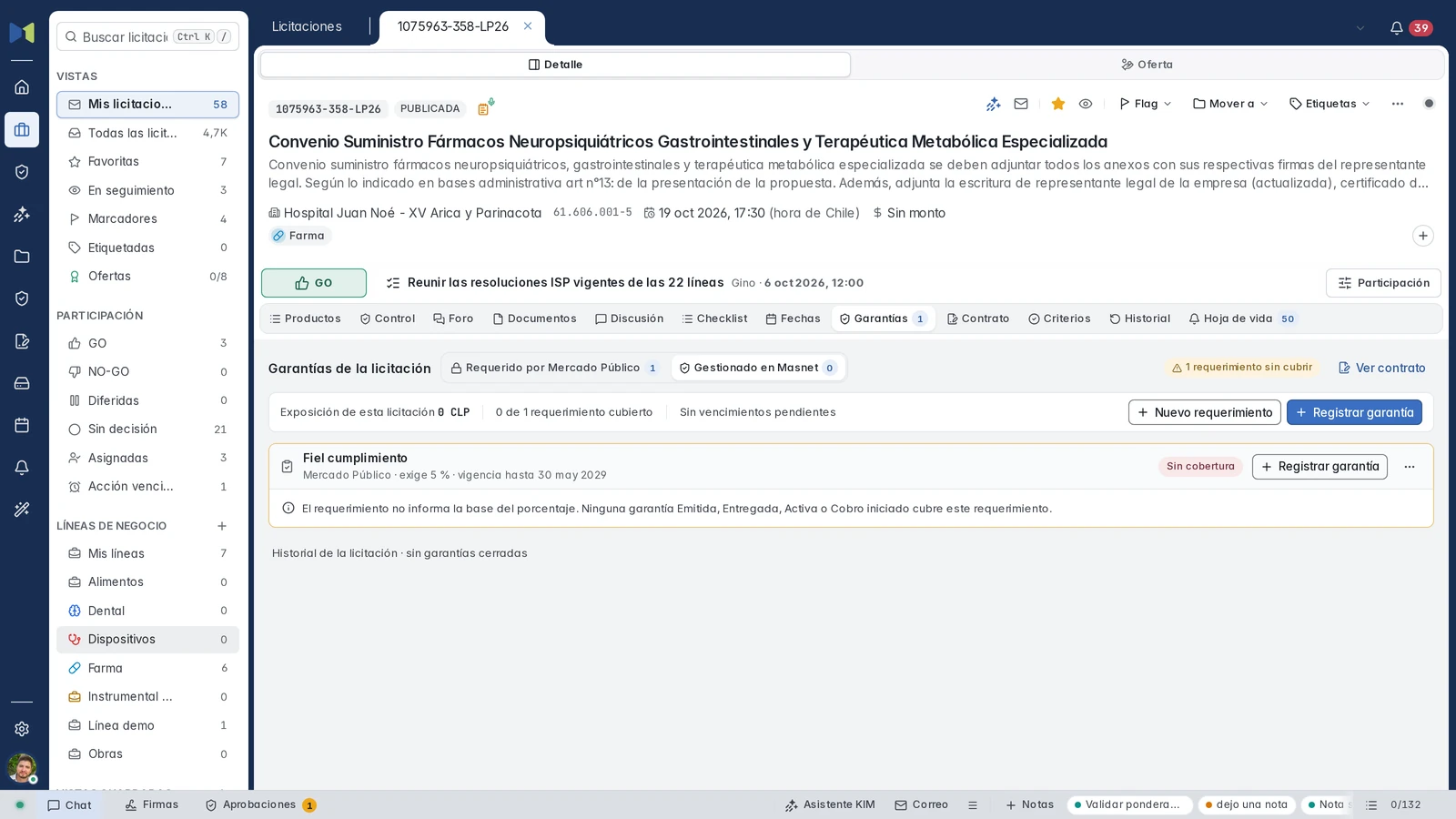Toggle the follow eye icon

click(1086, 104)
